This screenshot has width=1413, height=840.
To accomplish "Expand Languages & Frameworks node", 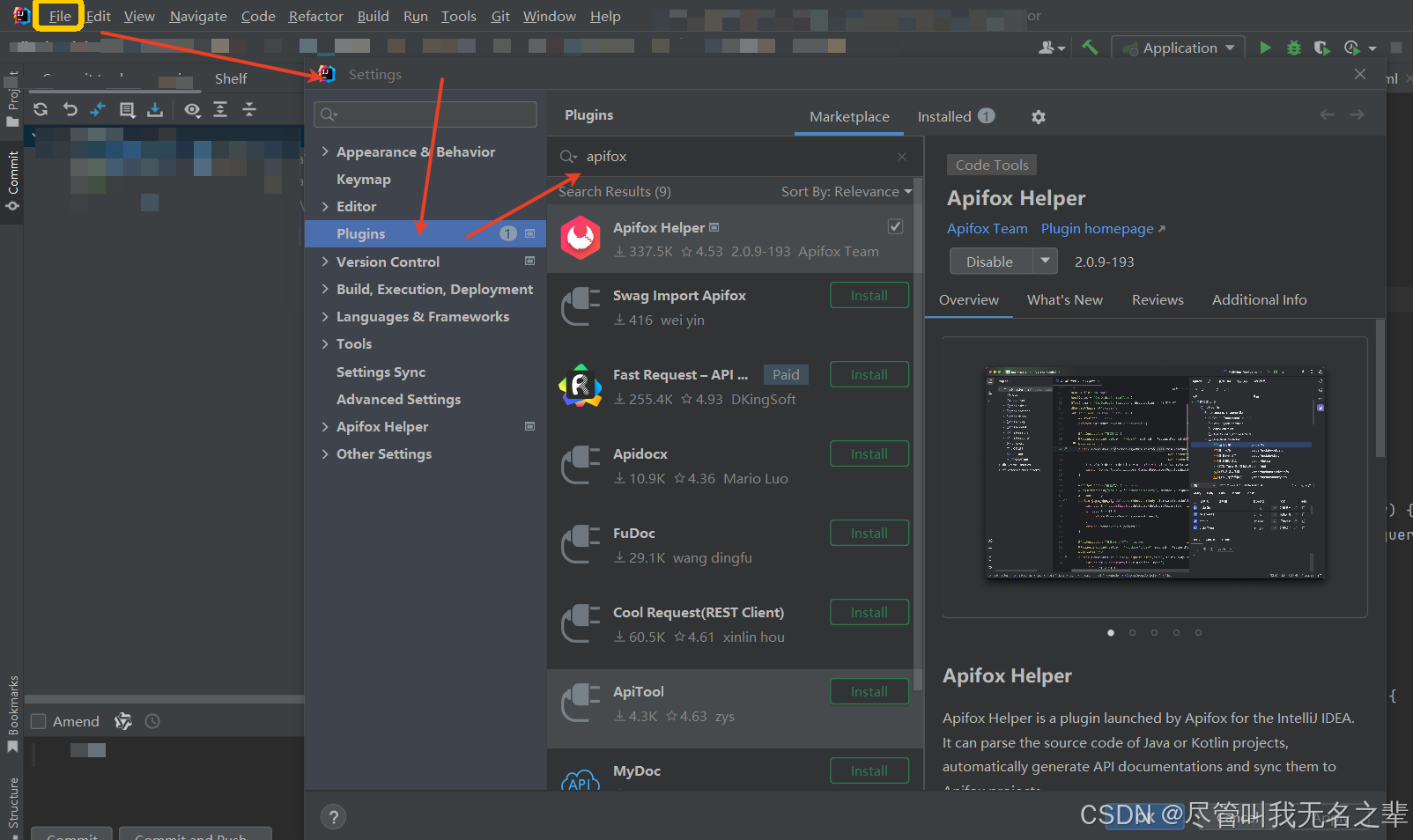I will [x=325, y=316].
